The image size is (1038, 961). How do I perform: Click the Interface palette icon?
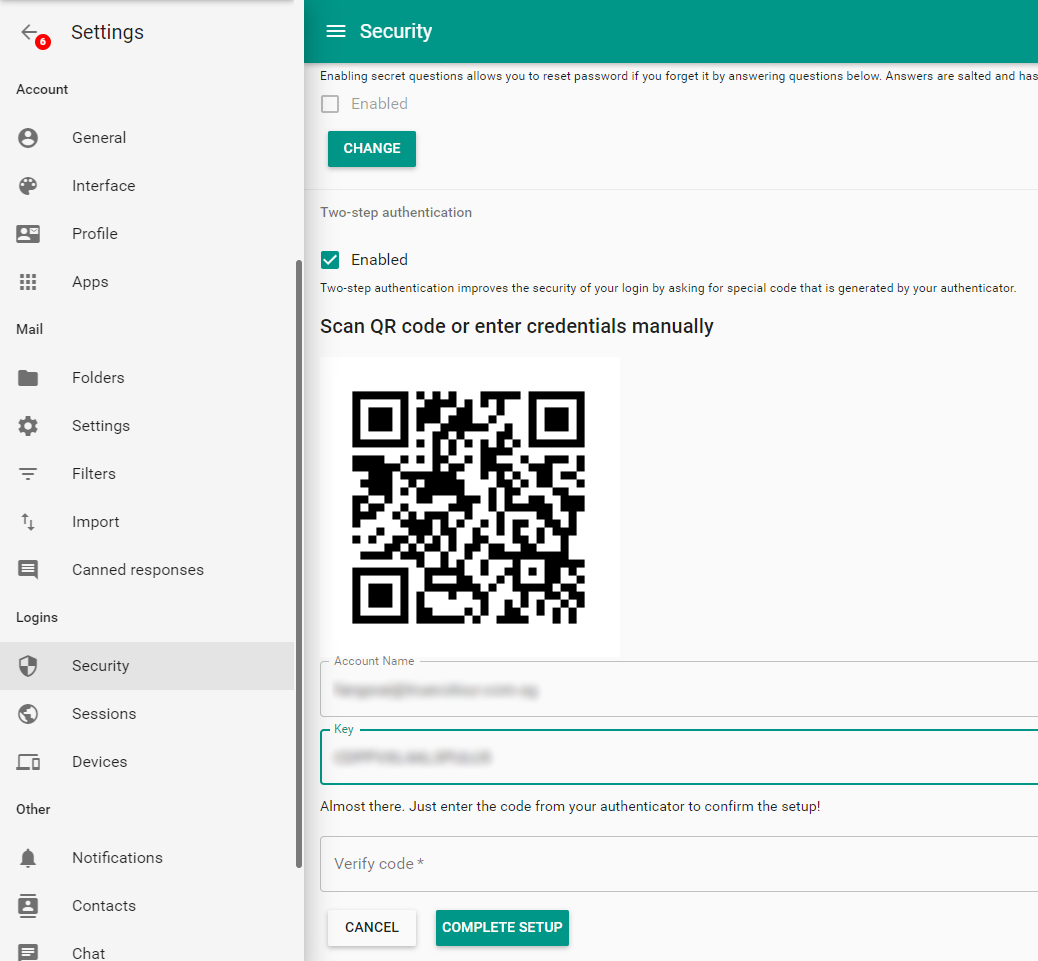click(x=28, y=186)
